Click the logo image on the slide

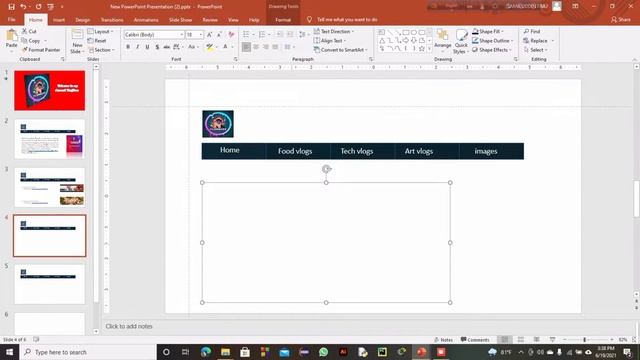click(x=218, y=124)
